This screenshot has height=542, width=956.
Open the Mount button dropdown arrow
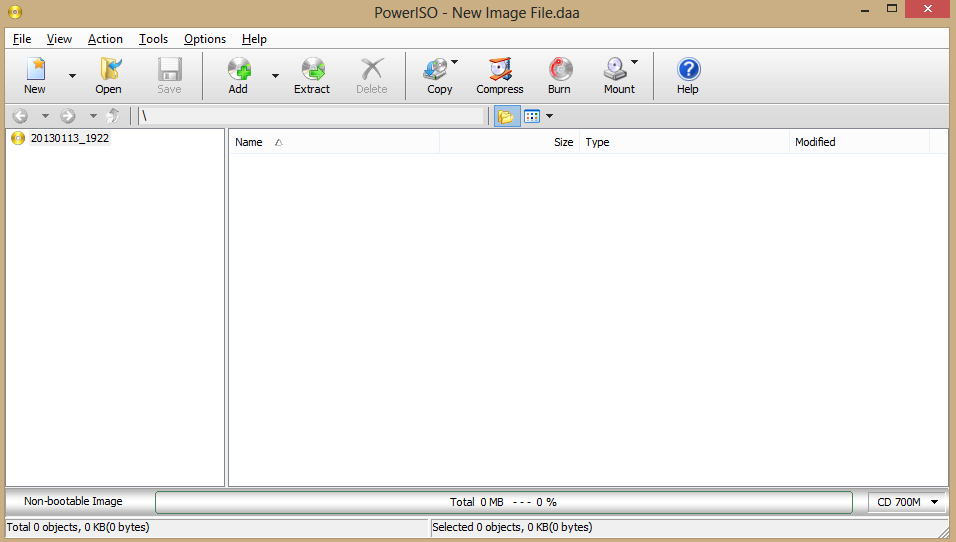click(634, 62)
